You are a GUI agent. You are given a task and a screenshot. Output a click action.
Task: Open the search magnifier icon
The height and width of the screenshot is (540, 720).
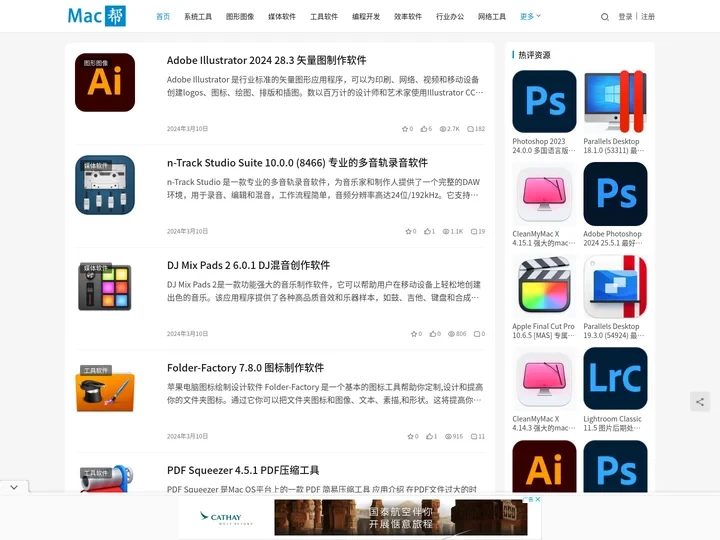point(605,17)
